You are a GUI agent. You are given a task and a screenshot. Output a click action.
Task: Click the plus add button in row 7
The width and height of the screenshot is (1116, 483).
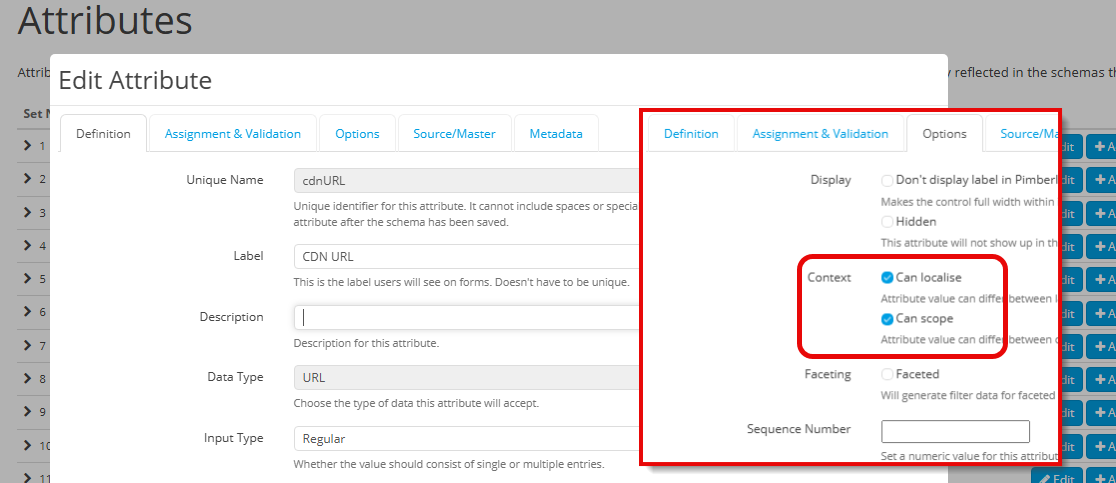[1101, 346]
